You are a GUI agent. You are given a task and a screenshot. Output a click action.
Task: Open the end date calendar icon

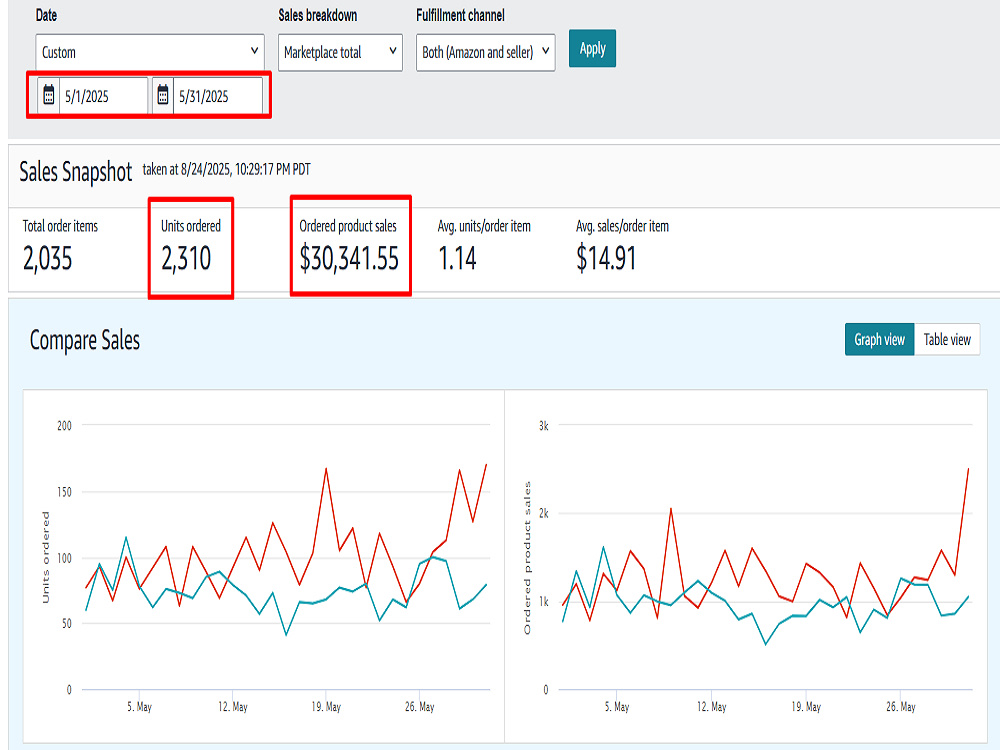point(163,96)
